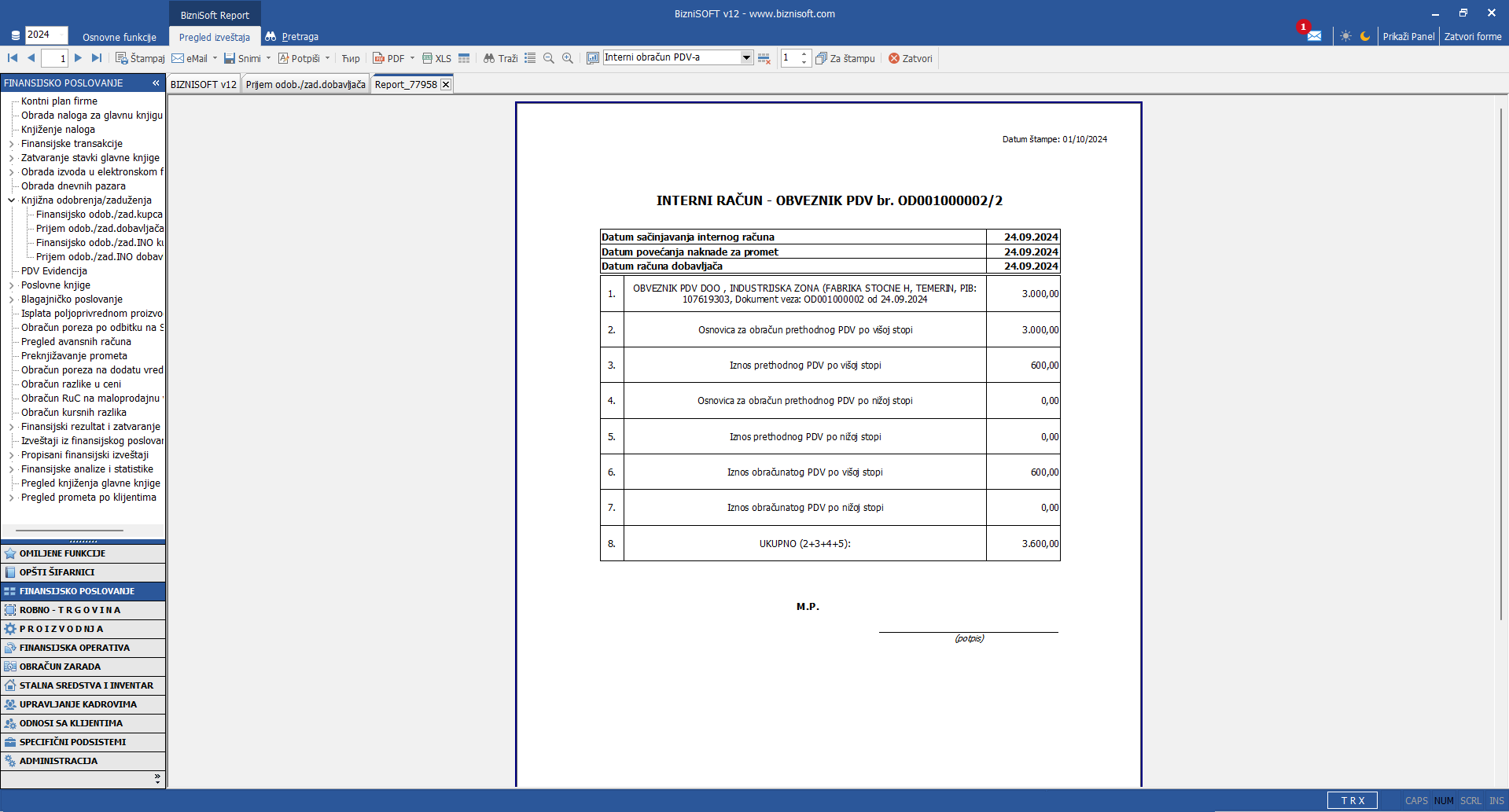Open the Prijem odob./zad.dobavljača tab

[305, 84]
